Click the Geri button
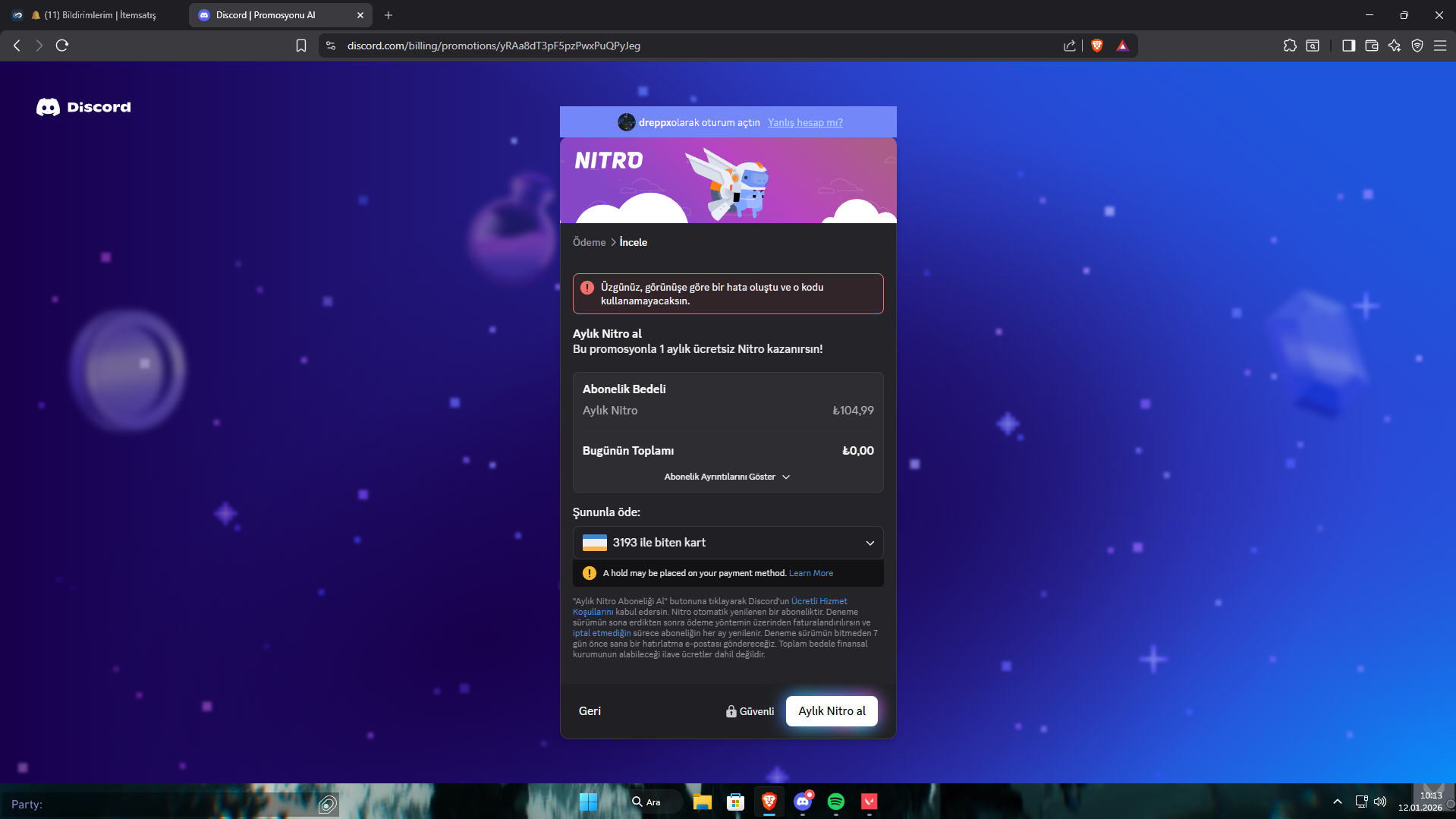Image resolution: width=1456 pixels, height=819 pixels. point(590,711)
